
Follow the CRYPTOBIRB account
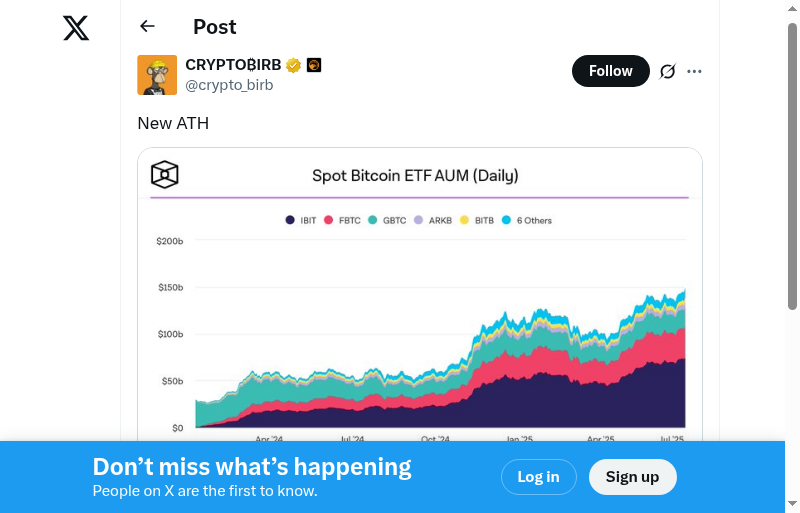[610, 71]
